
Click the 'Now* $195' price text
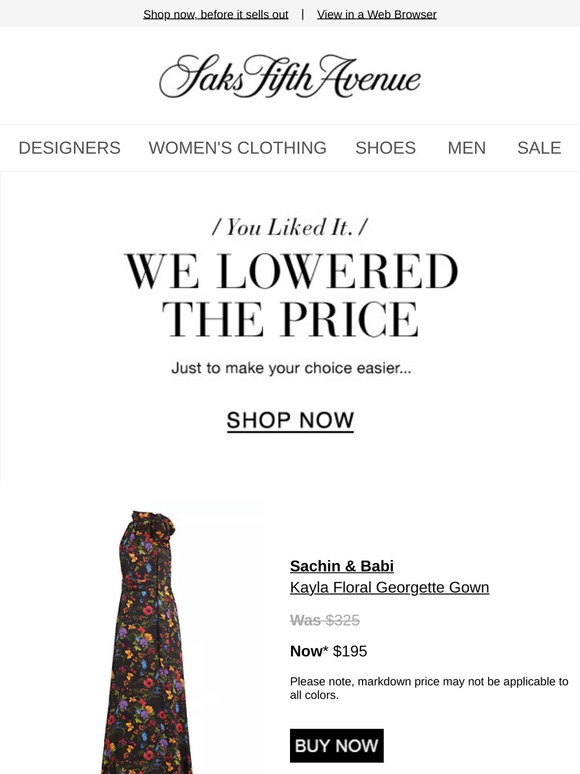pyautogui.click(x=328, y=651)
